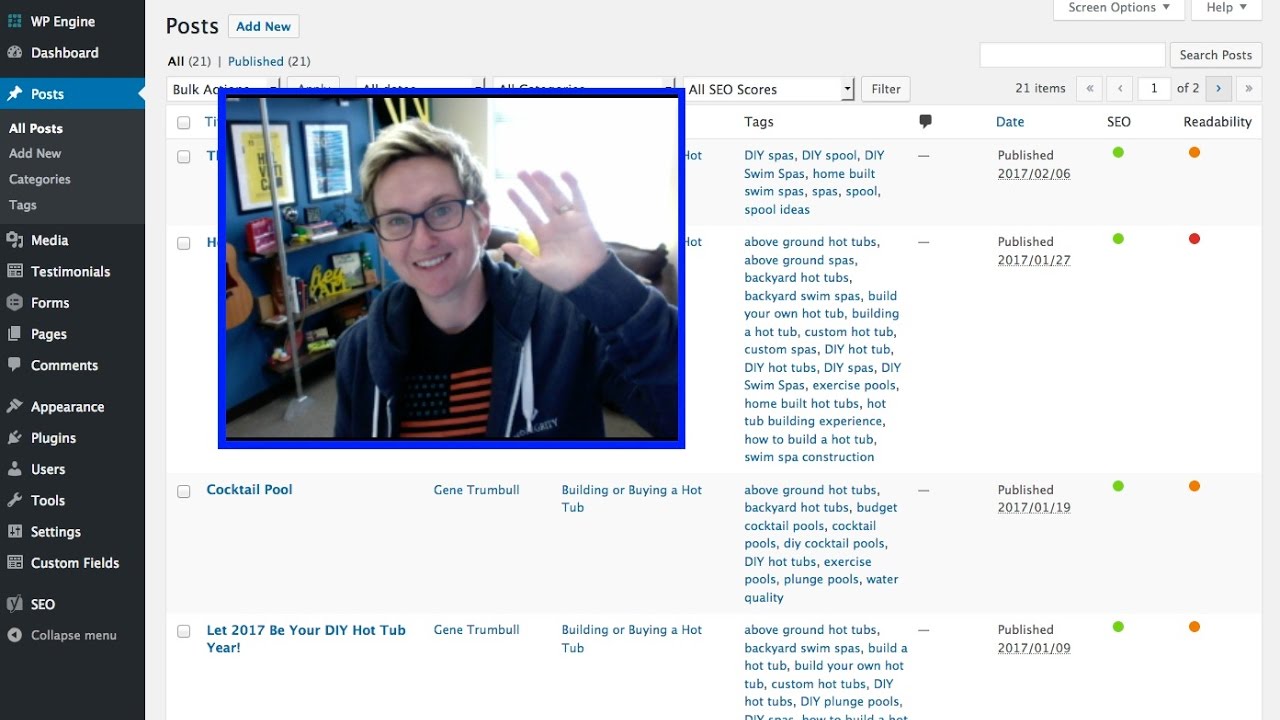
Task: Expand the Help panel
Action: pyautogui.click(x=1226, y=8)
